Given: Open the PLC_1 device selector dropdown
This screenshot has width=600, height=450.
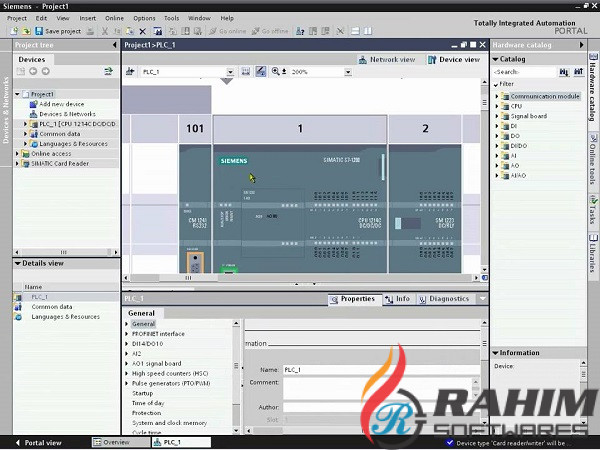Looking at the screenshot, I should pyautogui.click(x=230, y=72).
